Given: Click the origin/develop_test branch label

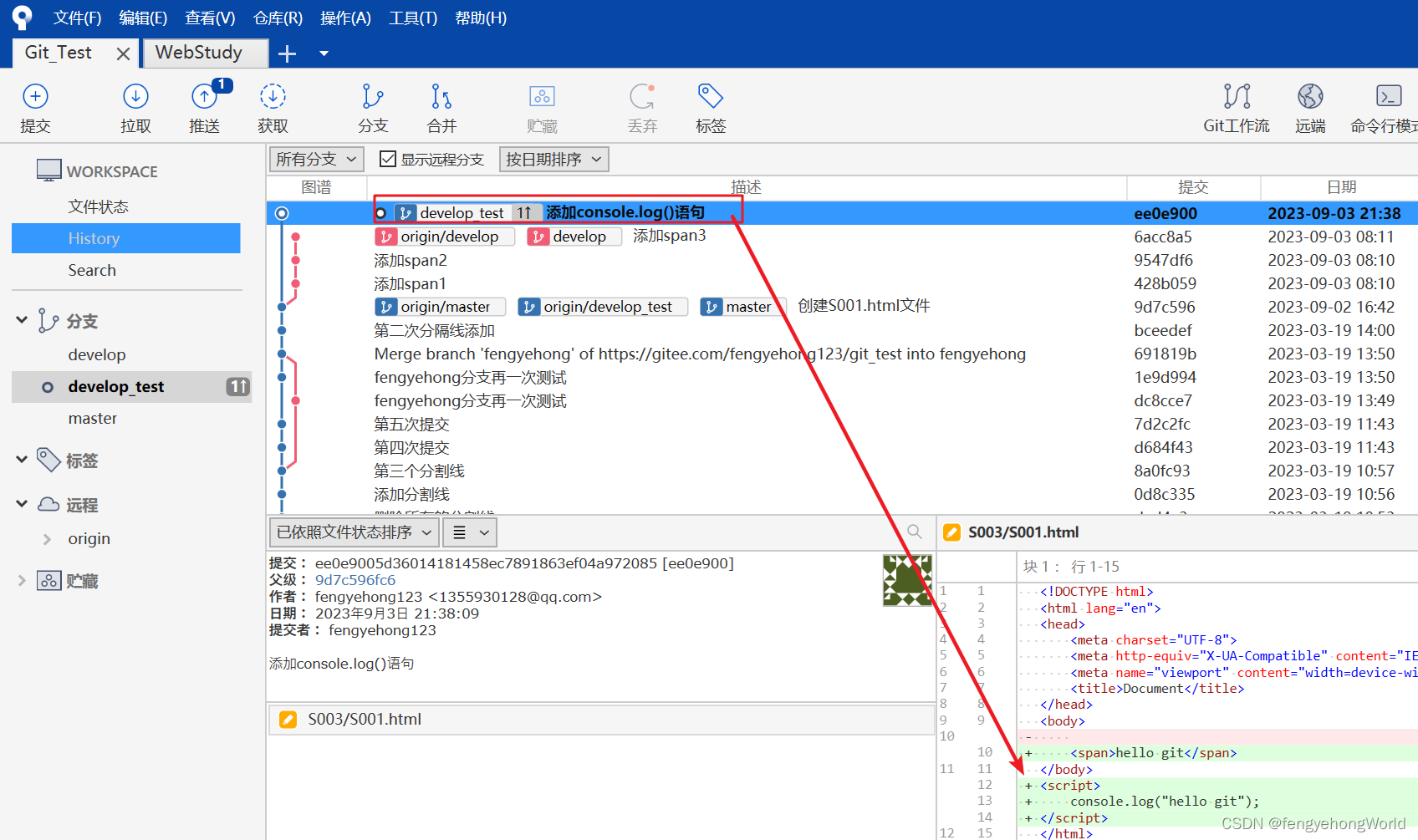Looking at the screenshot, I should tap(603, 307).
